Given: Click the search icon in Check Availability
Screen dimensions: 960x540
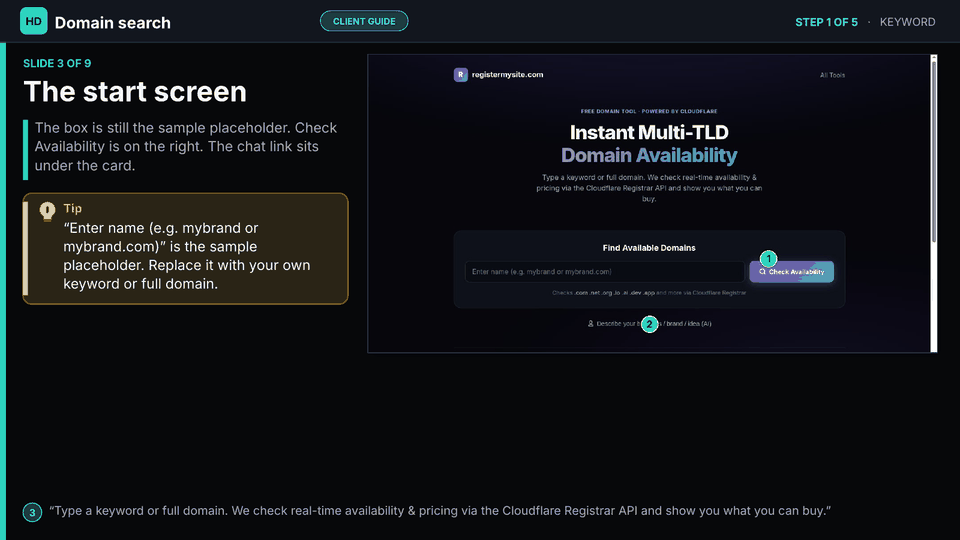Looking at the screenshot, I should [x=762, y=272].
